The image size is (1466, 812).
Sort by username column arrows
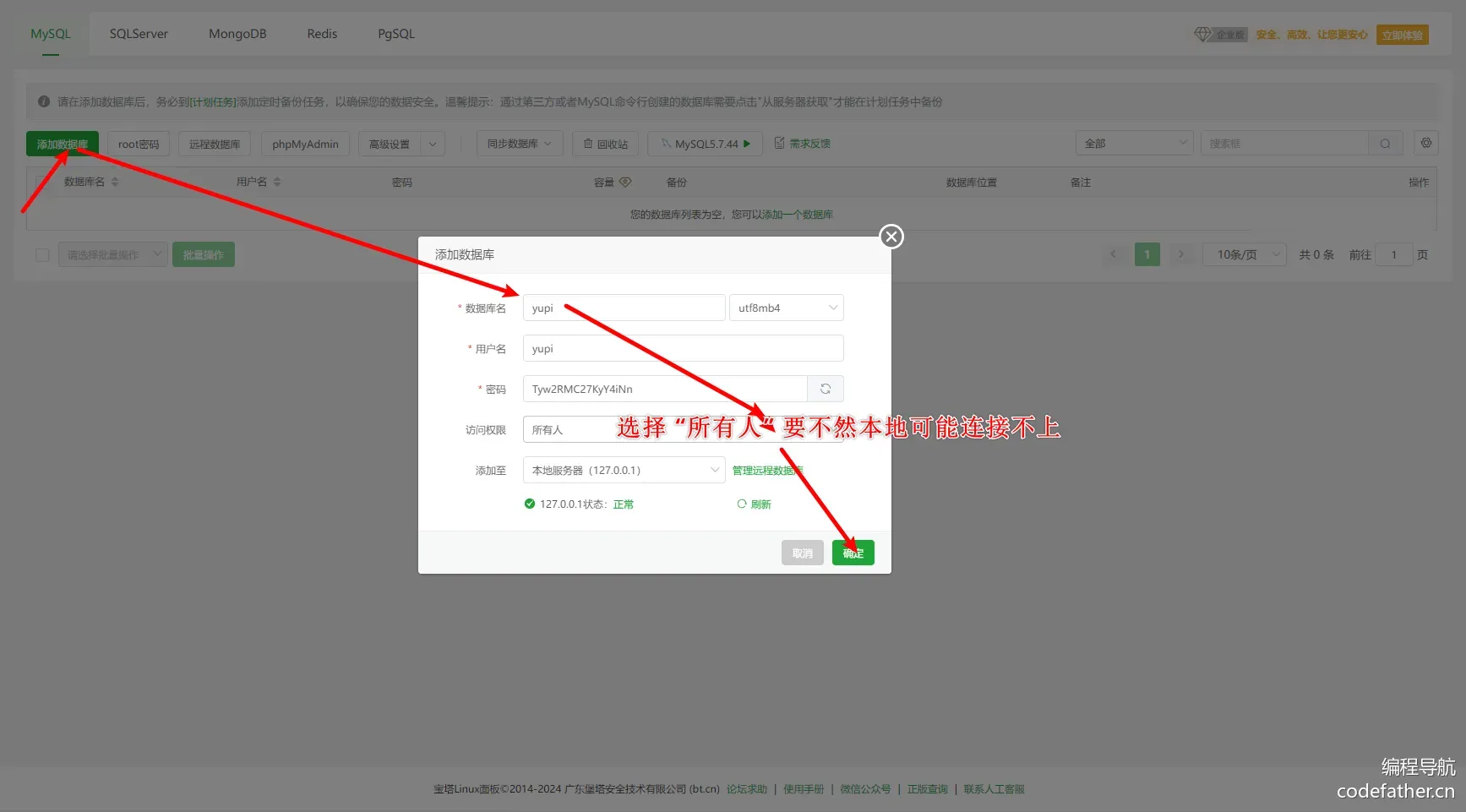point(277,182)
